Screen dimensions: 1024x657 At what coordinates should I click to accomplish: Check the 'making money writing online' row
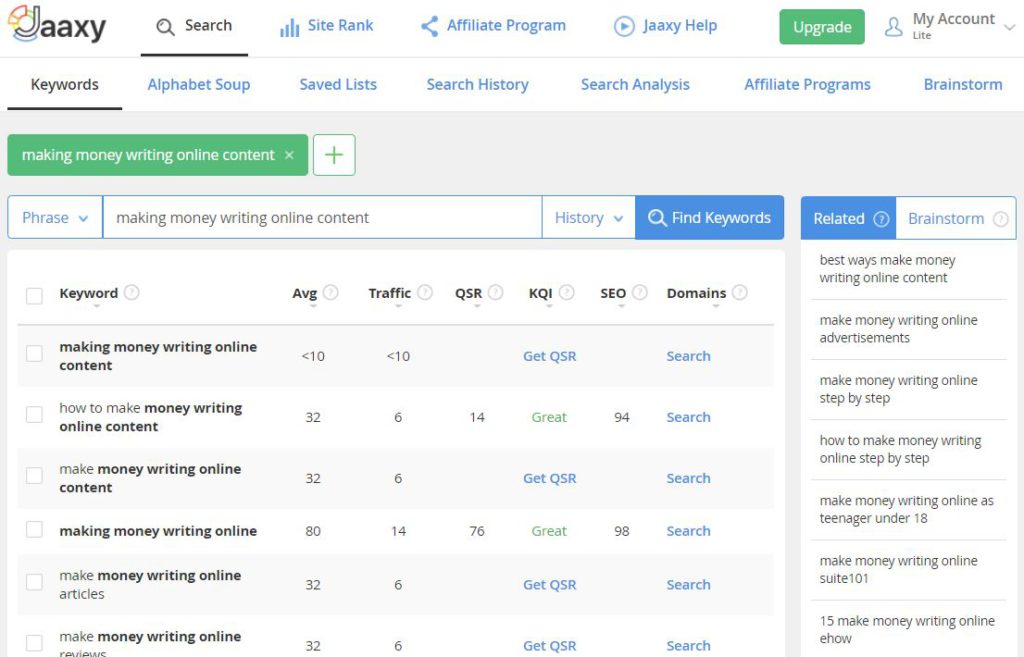pyautogui.click(x=34, y=529)
